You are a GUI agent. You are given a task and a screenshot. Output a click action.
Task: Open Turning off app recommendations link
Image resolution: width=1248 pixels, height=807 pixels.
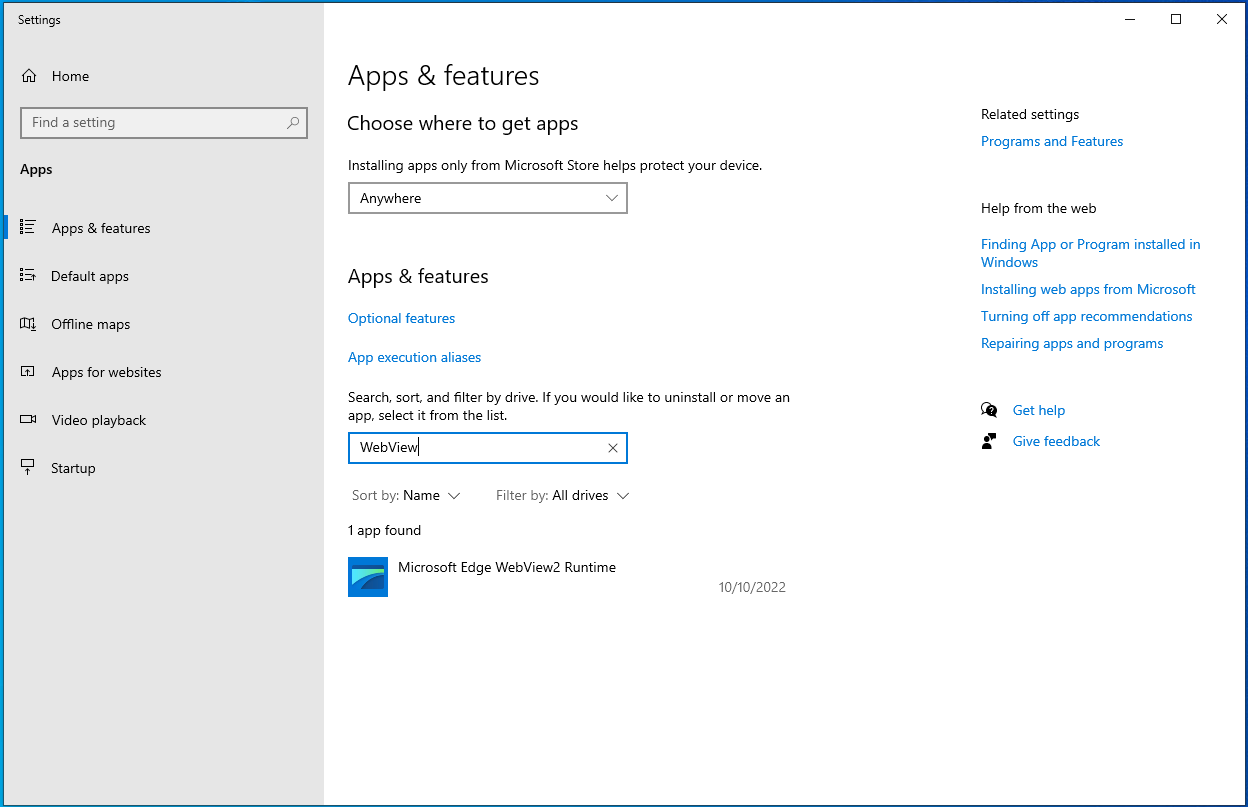point(1086,316)
